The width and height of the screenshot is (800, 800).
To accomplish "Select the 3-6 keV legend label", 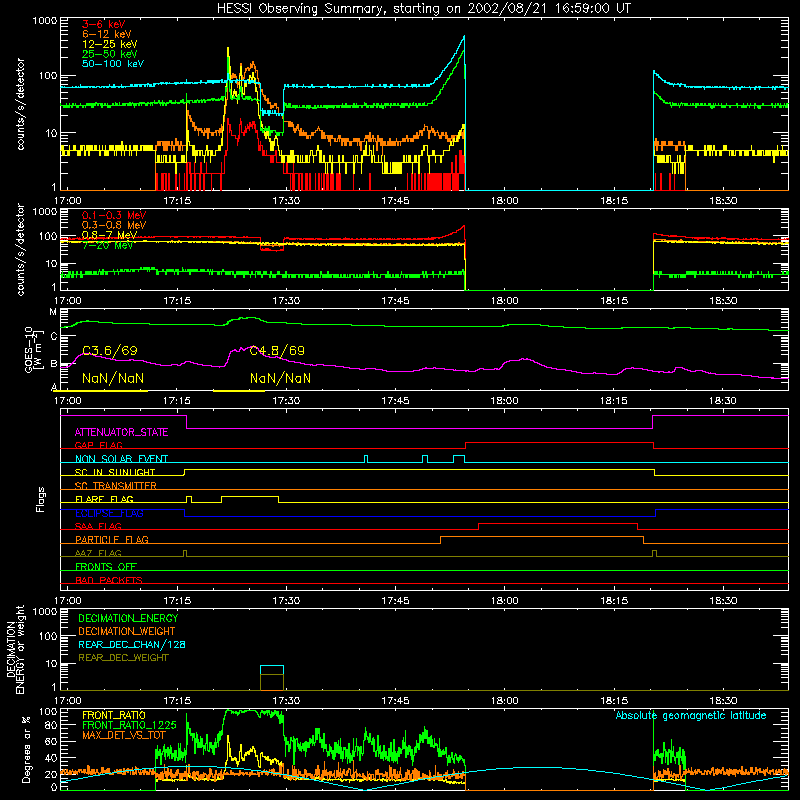I will [103, 24].
